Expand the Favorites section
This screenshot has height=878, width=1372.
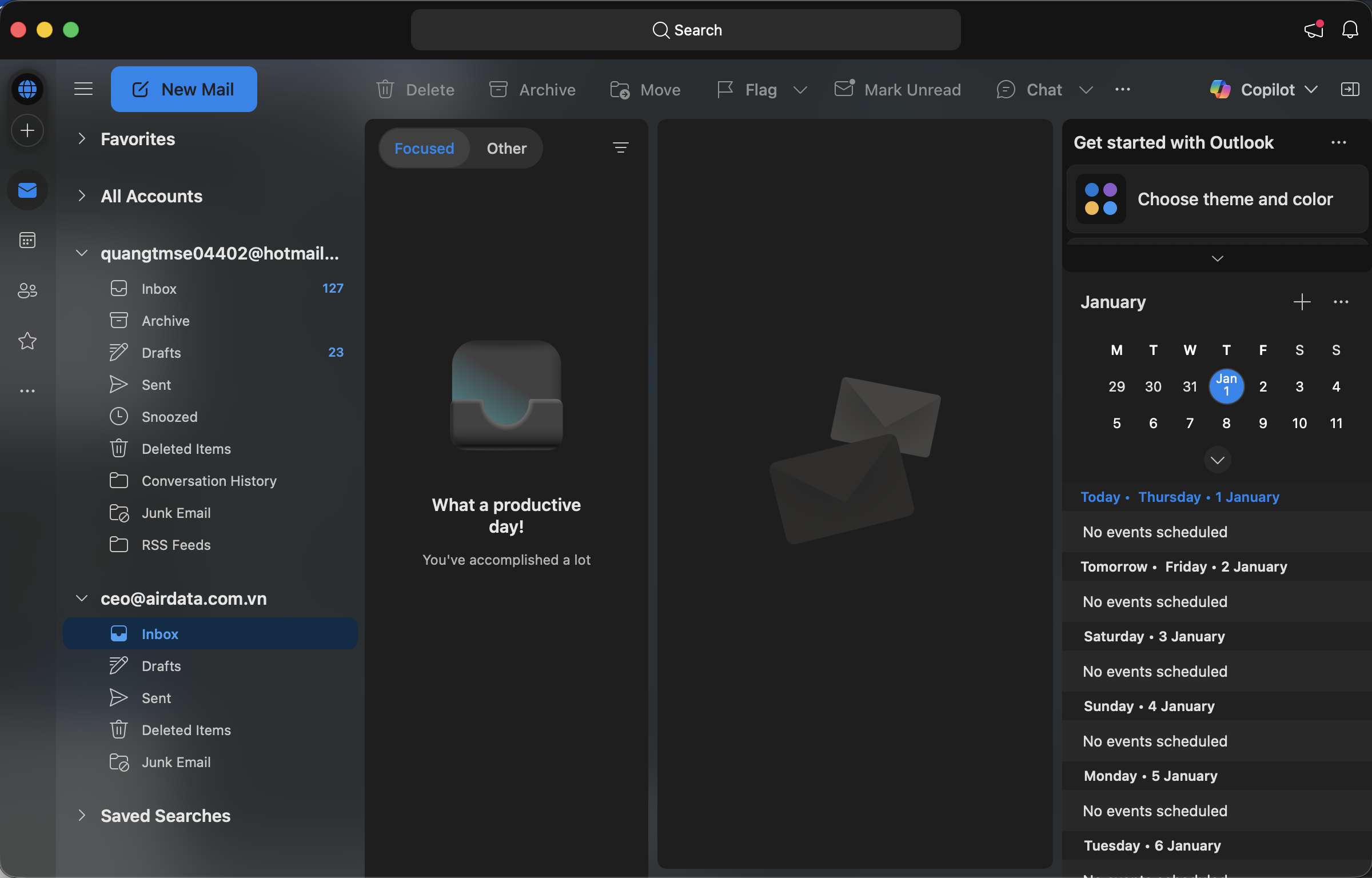coord(82,139)
